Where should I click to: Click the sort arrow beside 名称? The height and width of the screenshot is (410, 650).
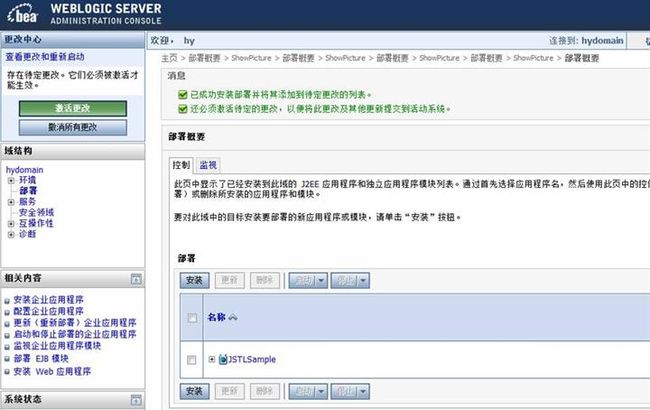click(x=233, y=318)
